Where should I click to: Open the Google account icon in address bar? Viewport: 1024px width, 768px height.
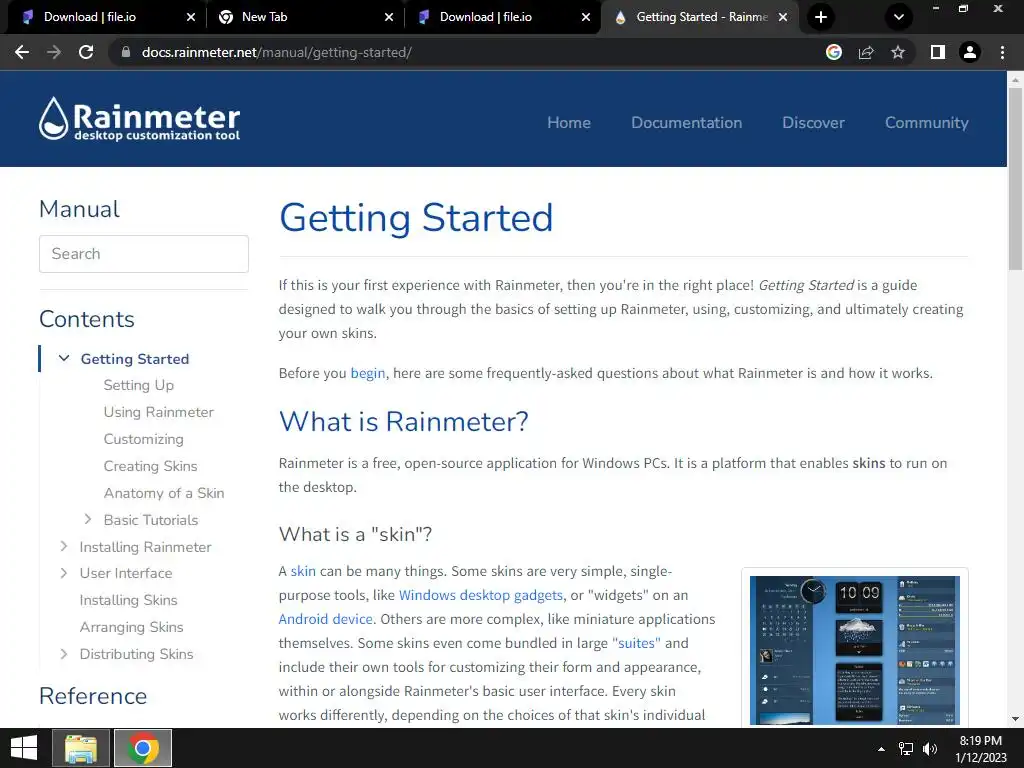click(x=834, y=52)
